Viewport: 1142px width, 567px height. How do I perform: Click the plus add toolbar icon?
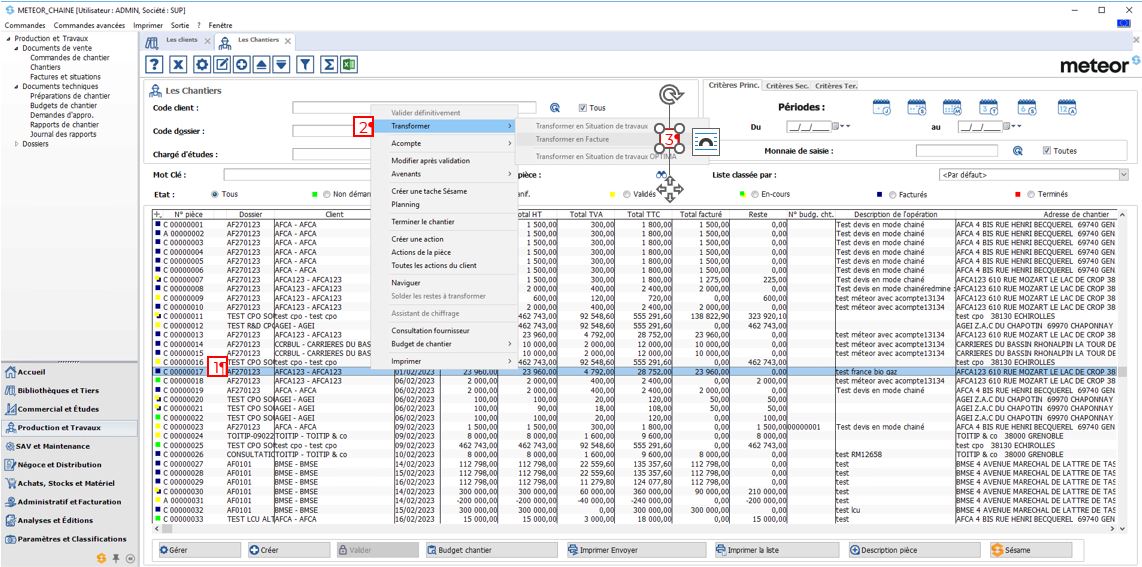[x=241, y=65]
